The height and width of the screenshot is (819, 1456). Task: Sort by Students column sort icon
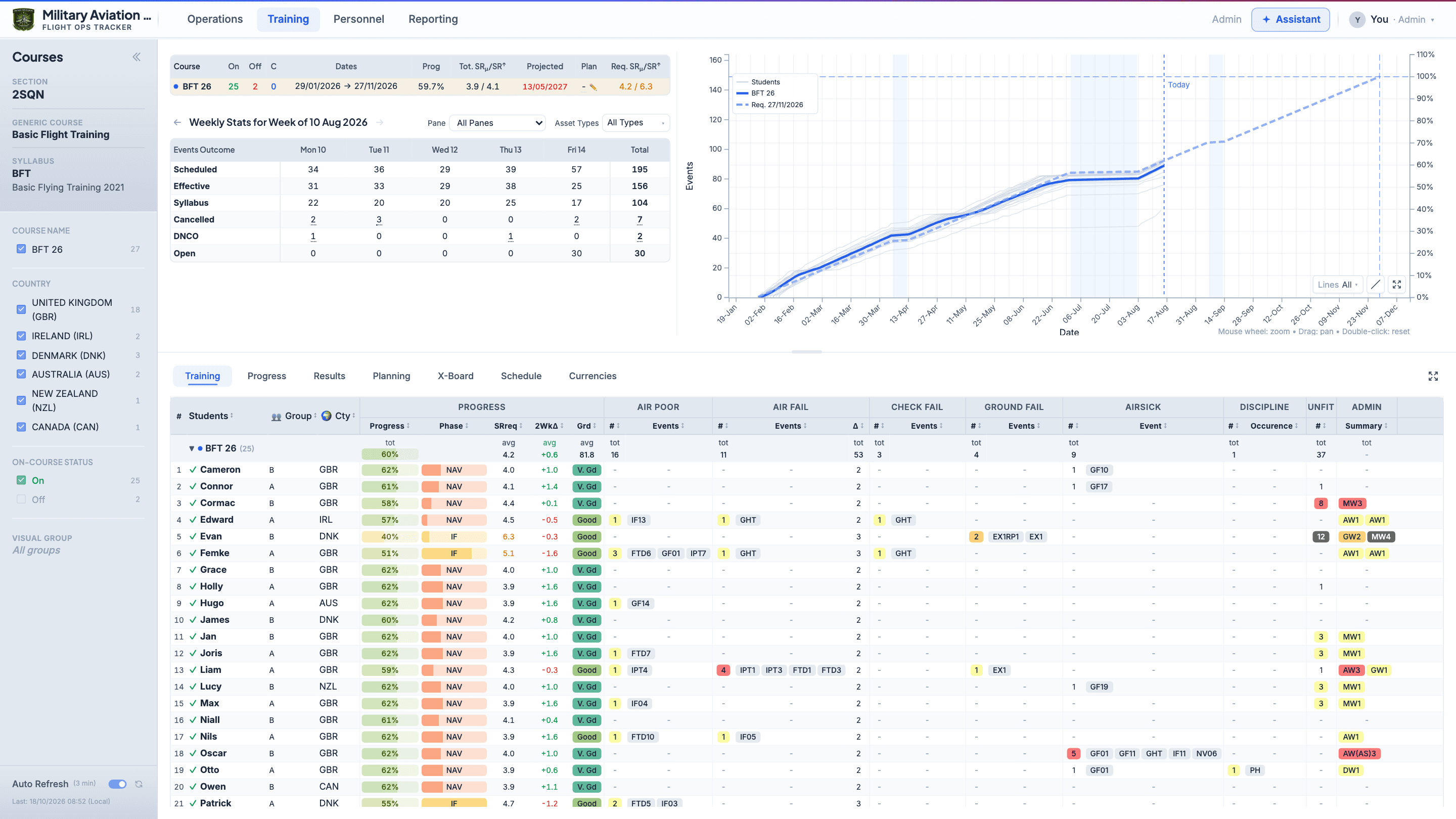[x=232, y=416]
